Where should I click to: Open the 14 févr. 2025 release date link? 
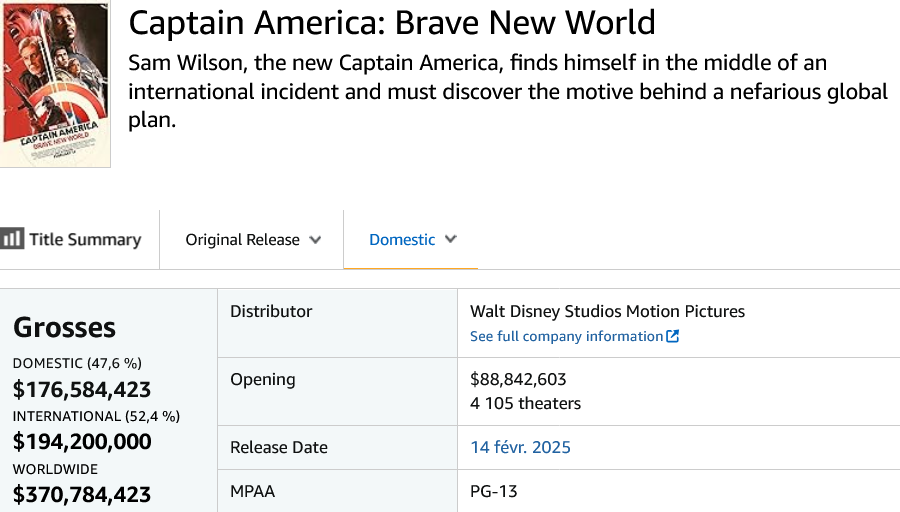520,447
